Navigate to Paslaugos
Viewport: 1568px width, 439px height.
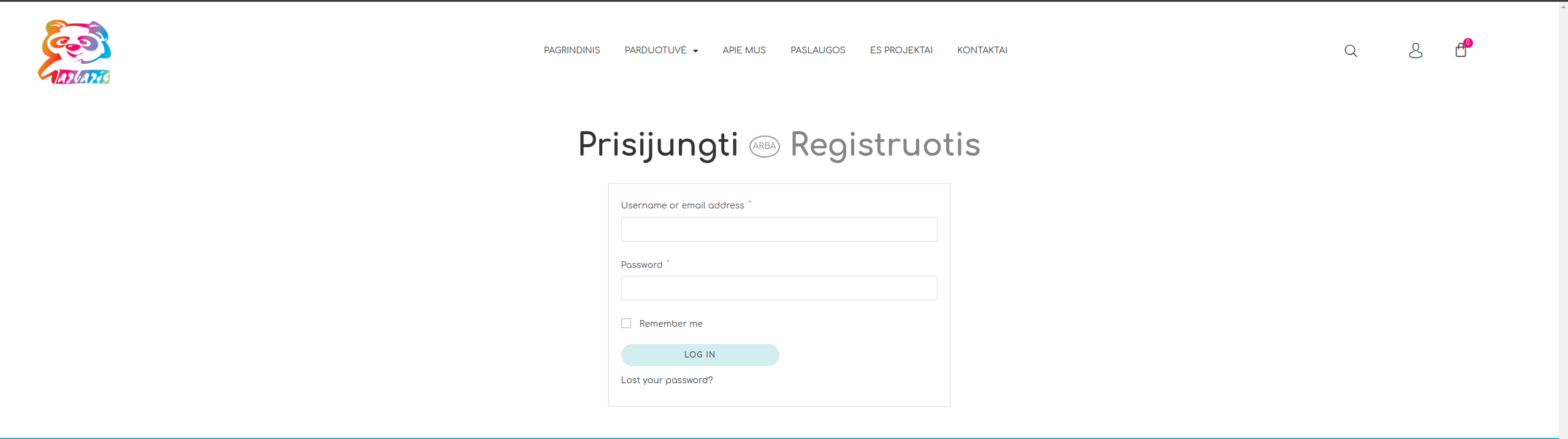[x=817, y=50]
